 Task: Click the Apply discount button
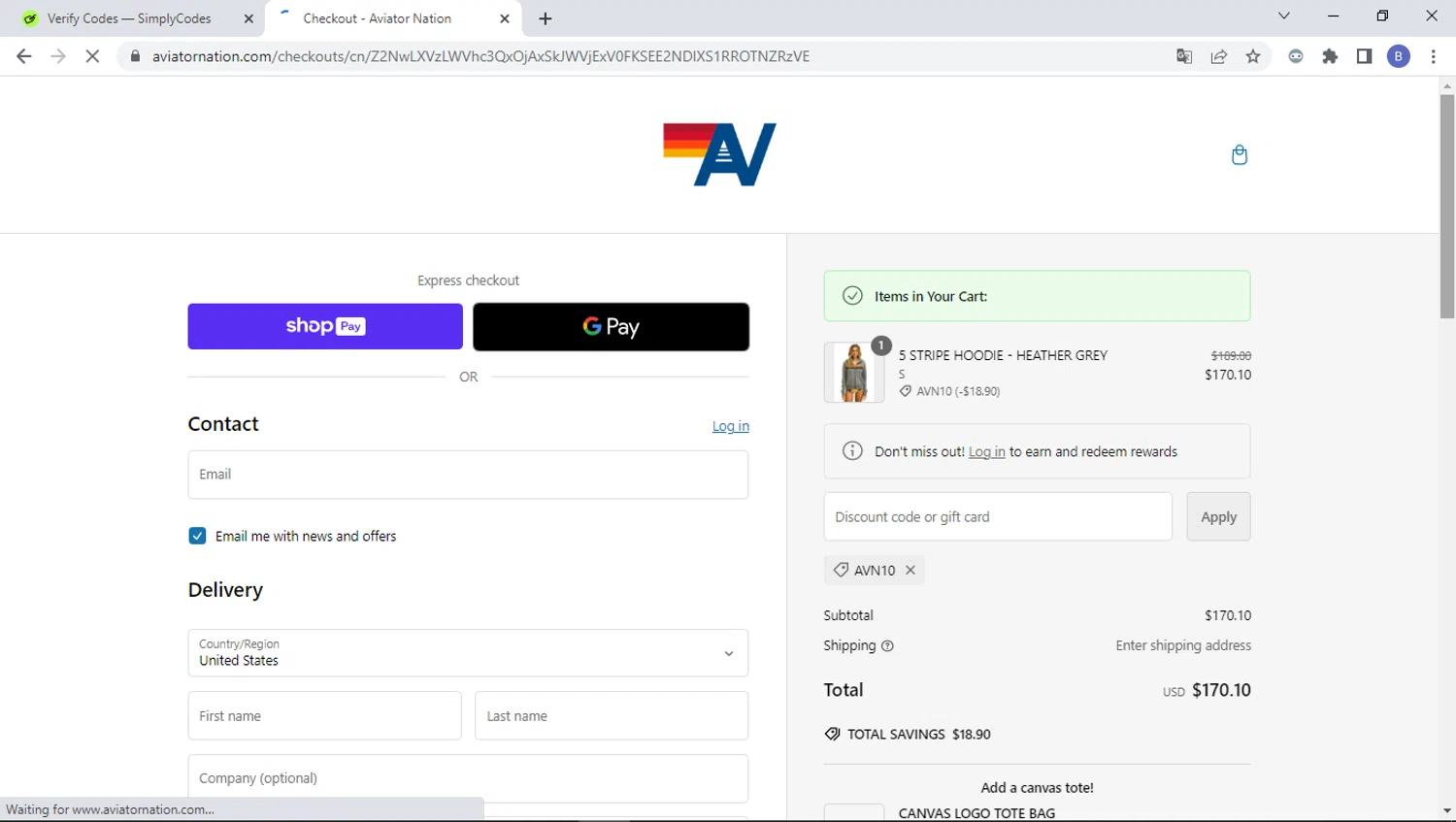[1218, 516]
